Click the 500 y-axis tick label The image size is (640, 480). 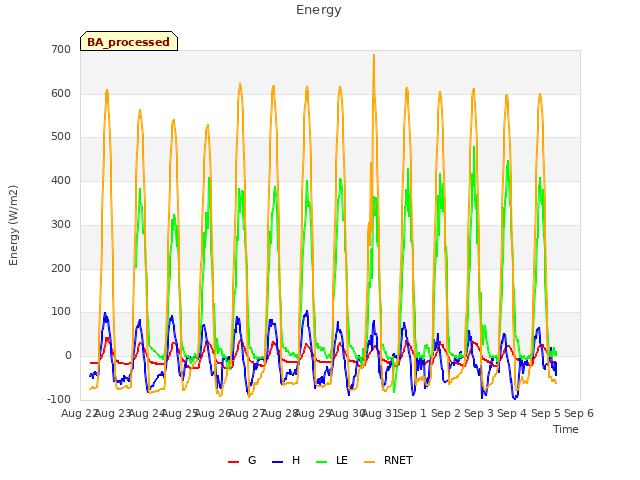point(61,137)
